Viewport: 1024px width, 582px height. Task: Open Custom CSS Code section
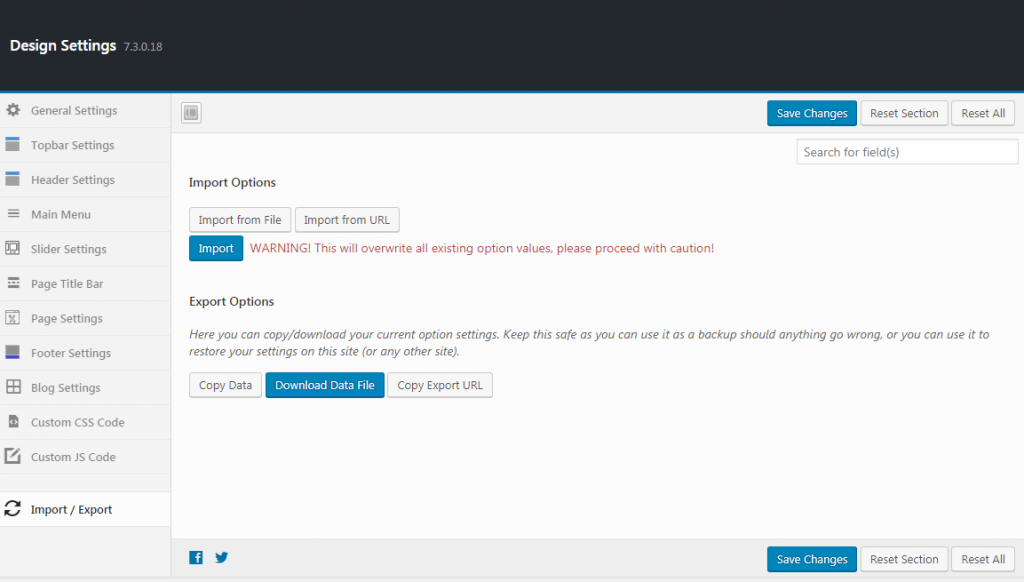point(85,422)
